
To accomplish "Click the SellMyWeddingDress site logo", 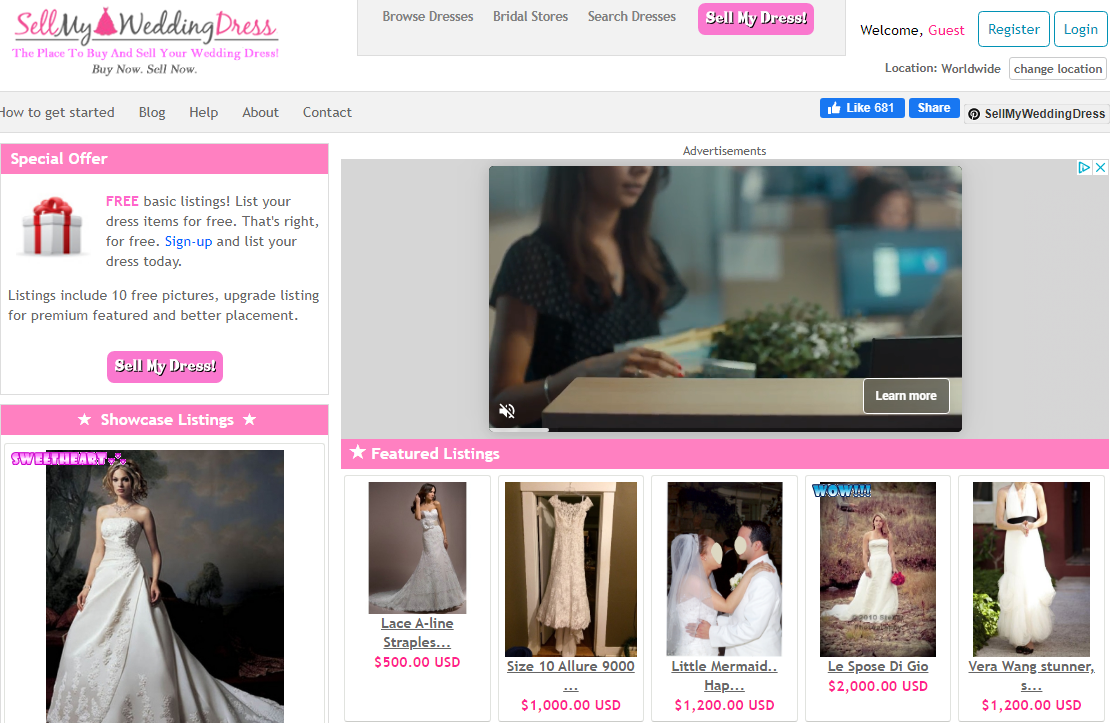I will tap(146, 40).
